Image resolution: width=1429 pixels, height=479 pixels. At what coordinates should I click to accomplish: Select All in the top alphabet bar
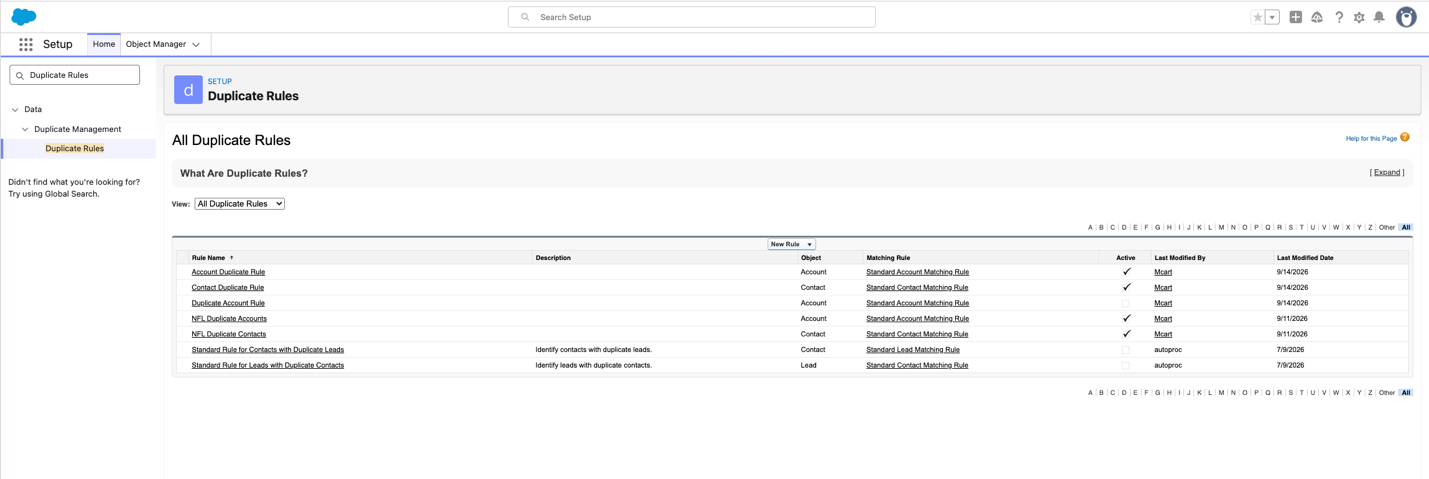[1406, 228]
